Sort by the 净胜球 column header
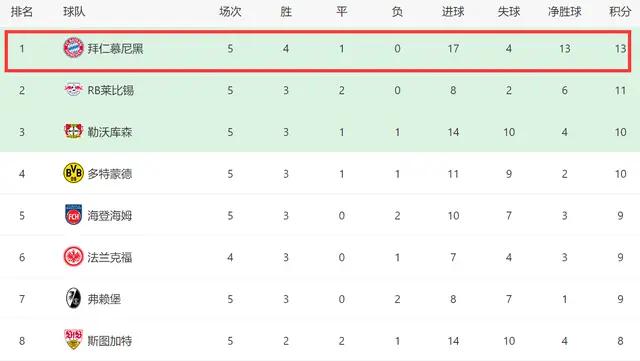This screenshot has height=361, width=640. tap(564, 12)
